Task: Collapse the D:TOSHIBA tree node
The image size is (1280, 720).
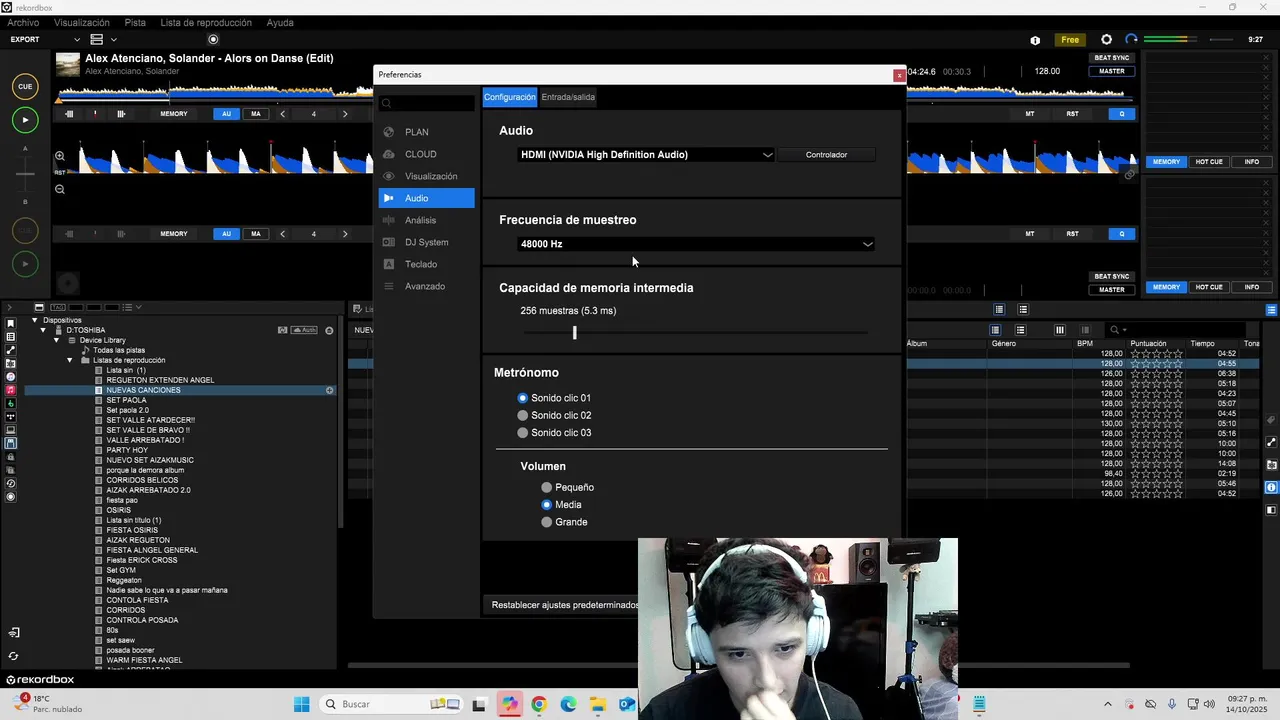Action: [43, 330]
